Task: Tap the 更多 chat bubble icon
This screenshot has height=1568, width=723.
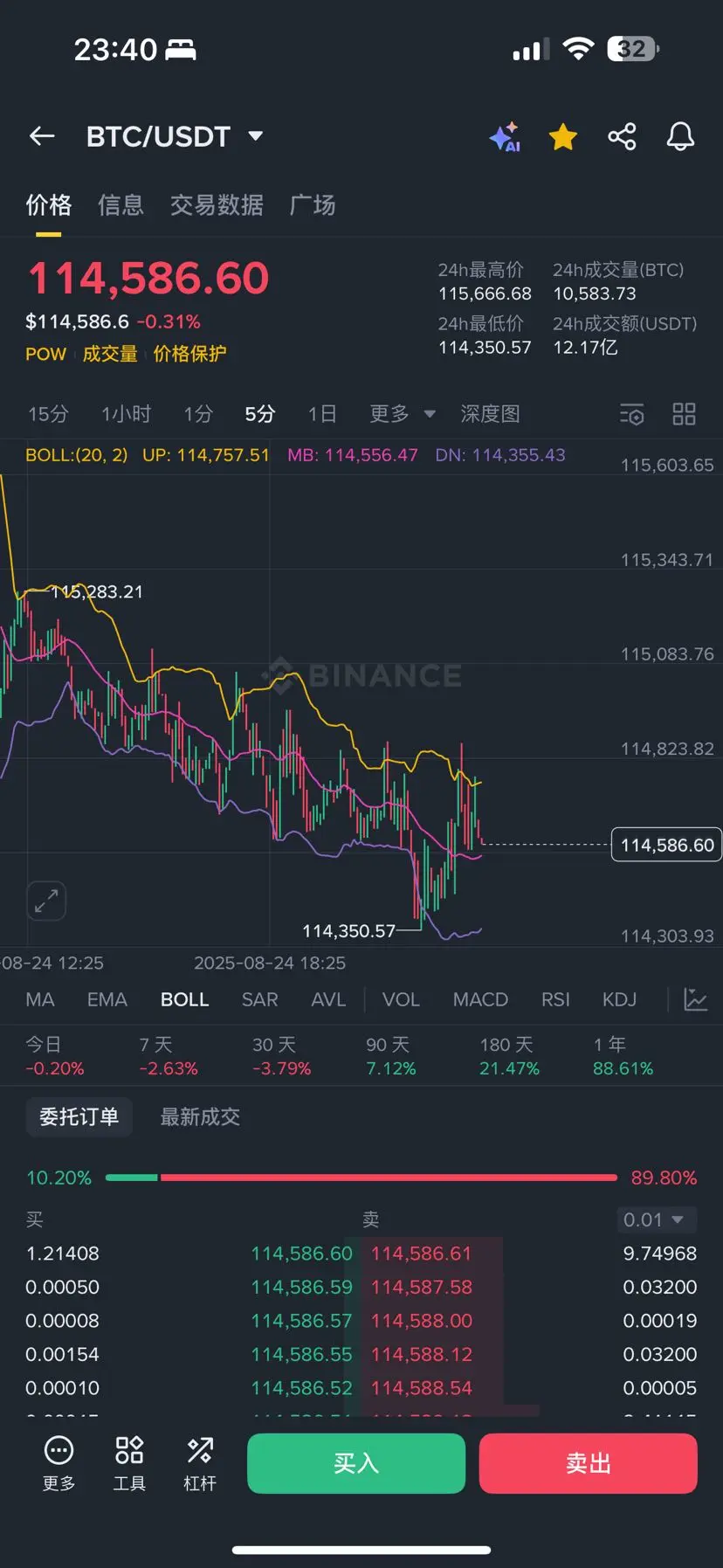Action: (x=59, y=1464)
